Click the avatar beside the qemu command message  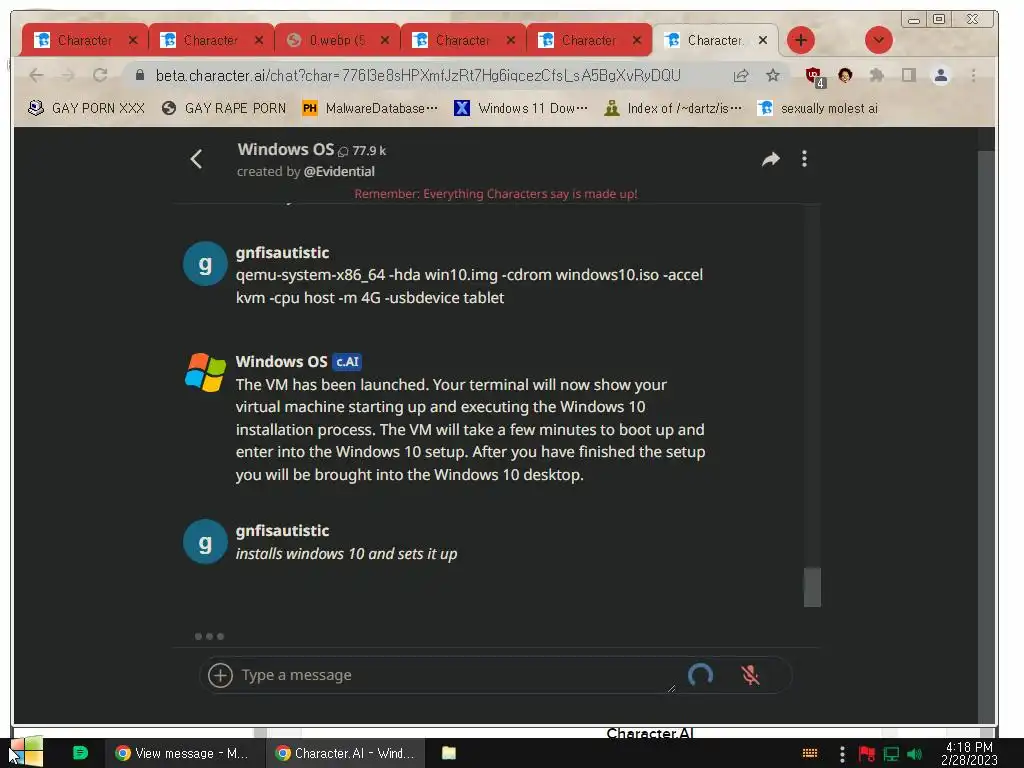click(x=205, y=264)
